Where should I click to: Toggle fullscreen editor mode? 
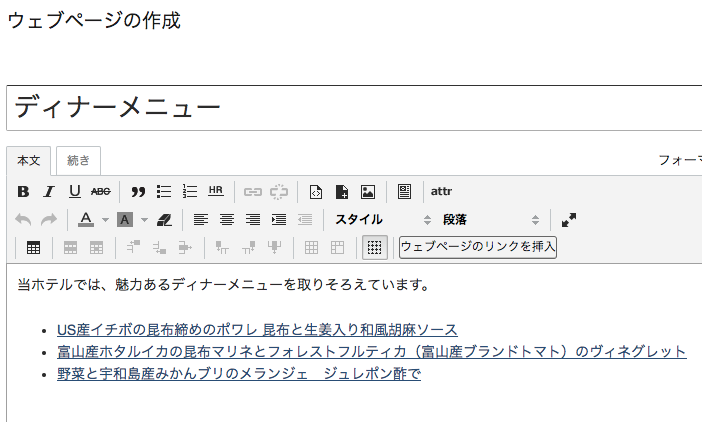tap(569, 220)
